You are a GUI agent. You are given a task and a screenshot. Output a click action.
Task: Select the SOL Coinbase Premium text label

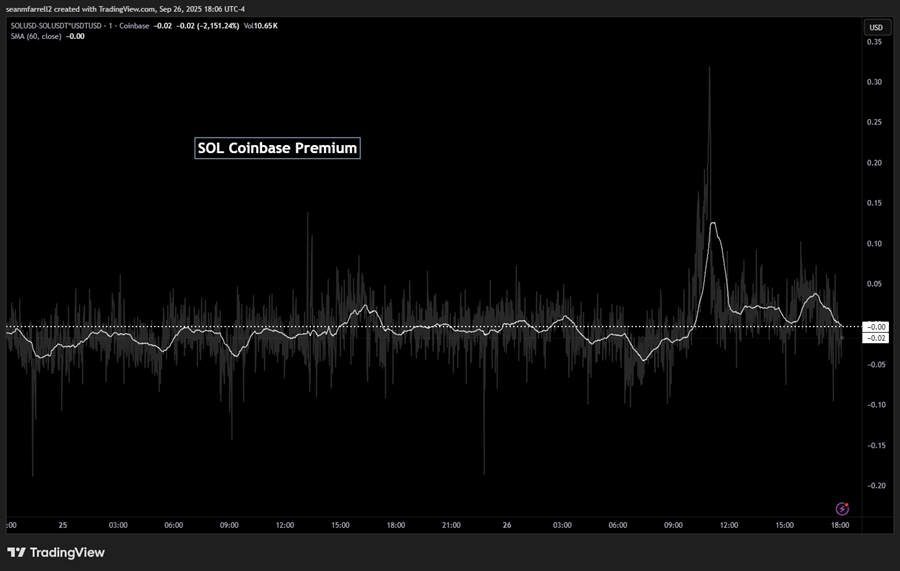pyautogui.click(x=277, y=148)
